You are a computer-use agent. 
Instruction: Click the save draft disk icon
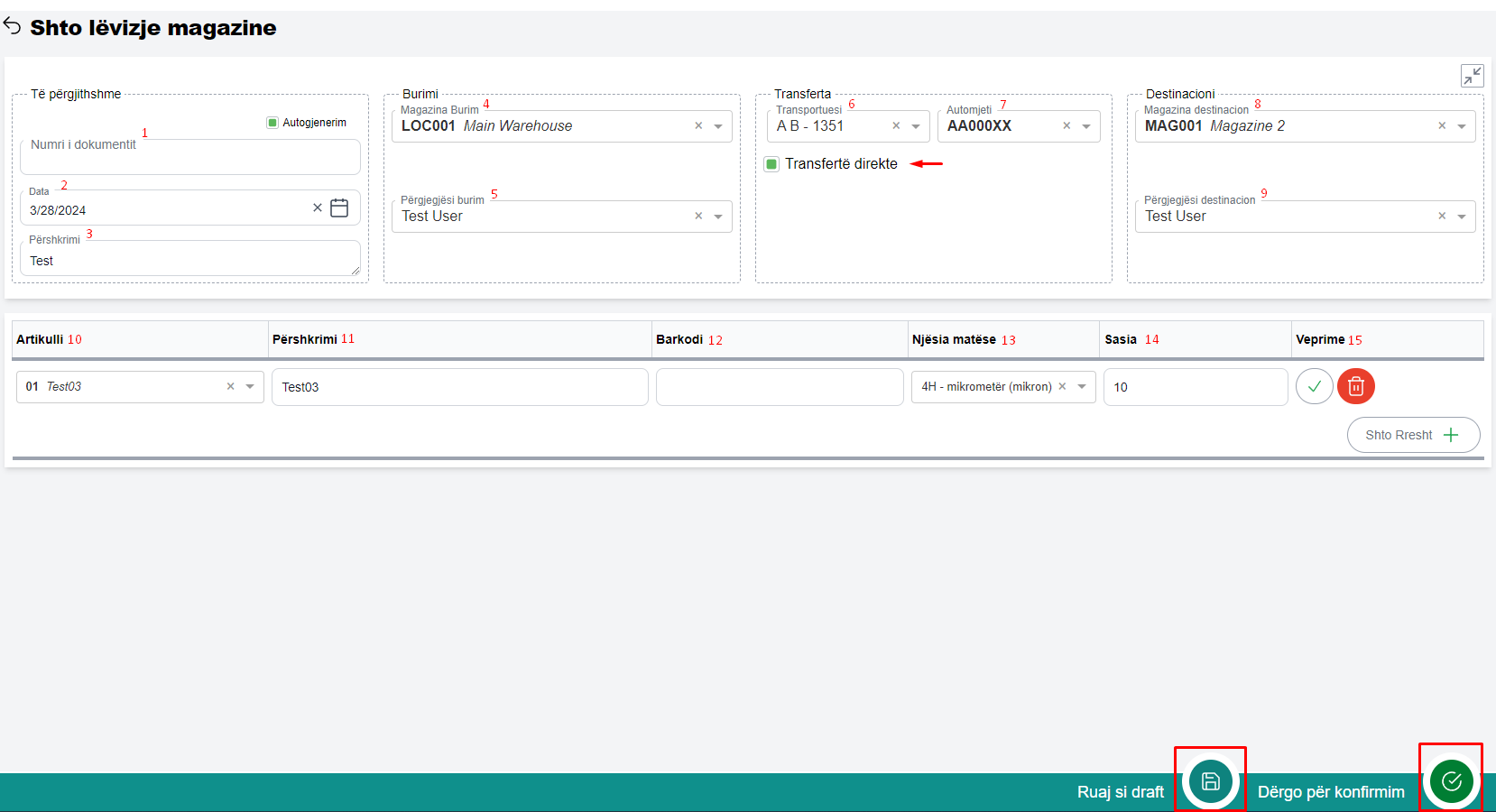[1210, 781]
